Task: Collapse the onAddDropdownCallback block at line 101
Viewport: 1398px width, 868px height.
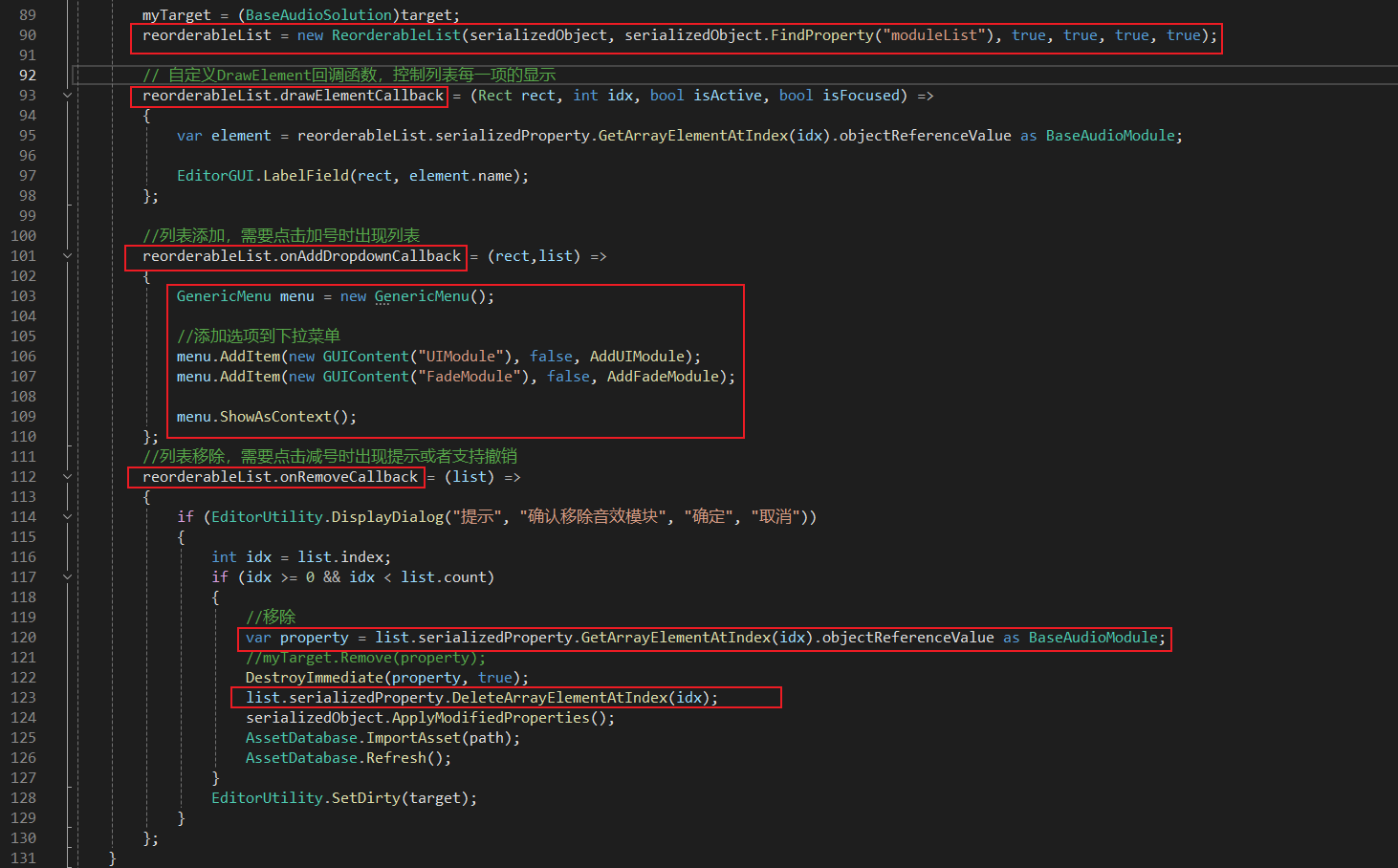Action: pyautogui.click(x=67, y=256)
